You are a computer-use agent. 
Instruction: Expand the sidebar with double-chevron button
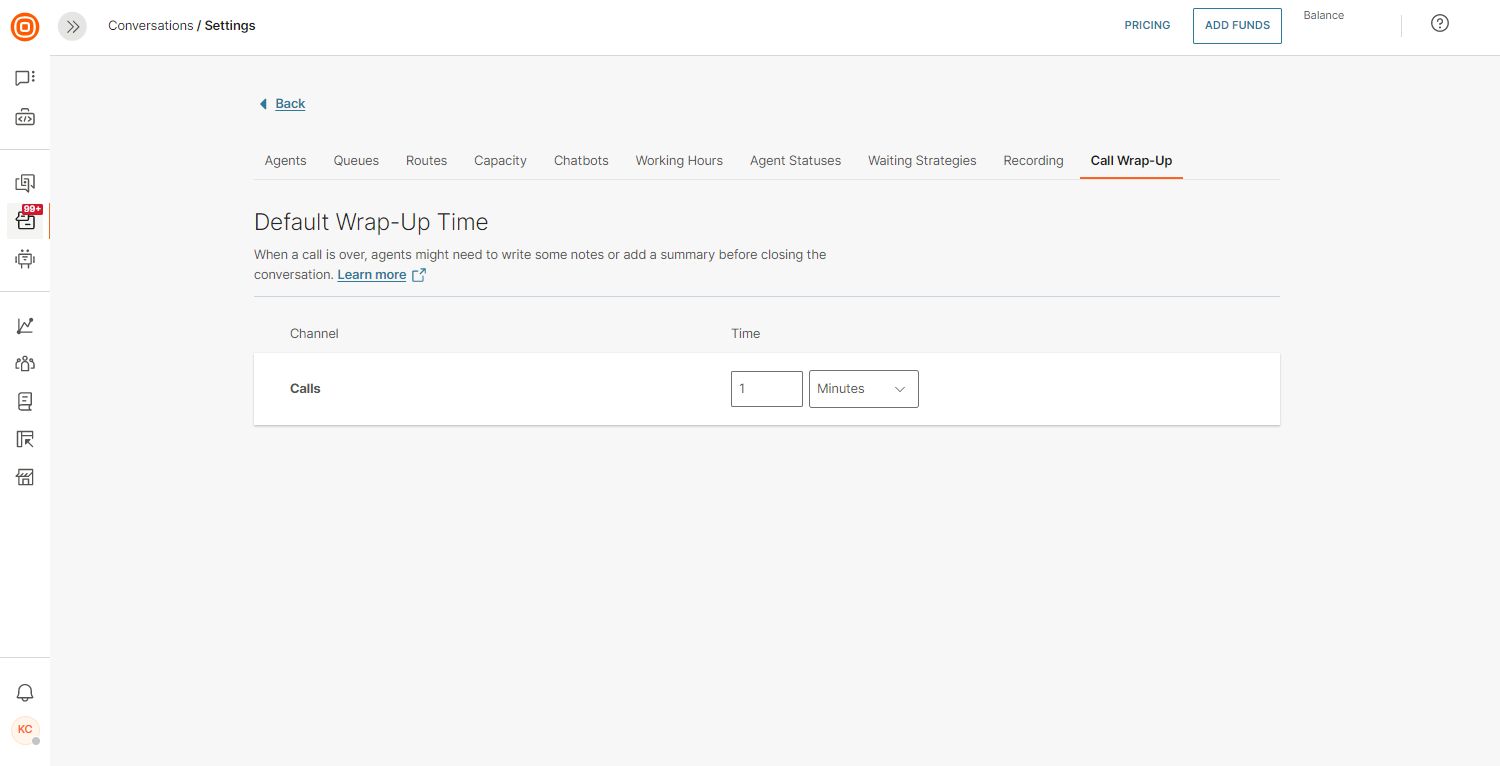[x=72, y=27]
